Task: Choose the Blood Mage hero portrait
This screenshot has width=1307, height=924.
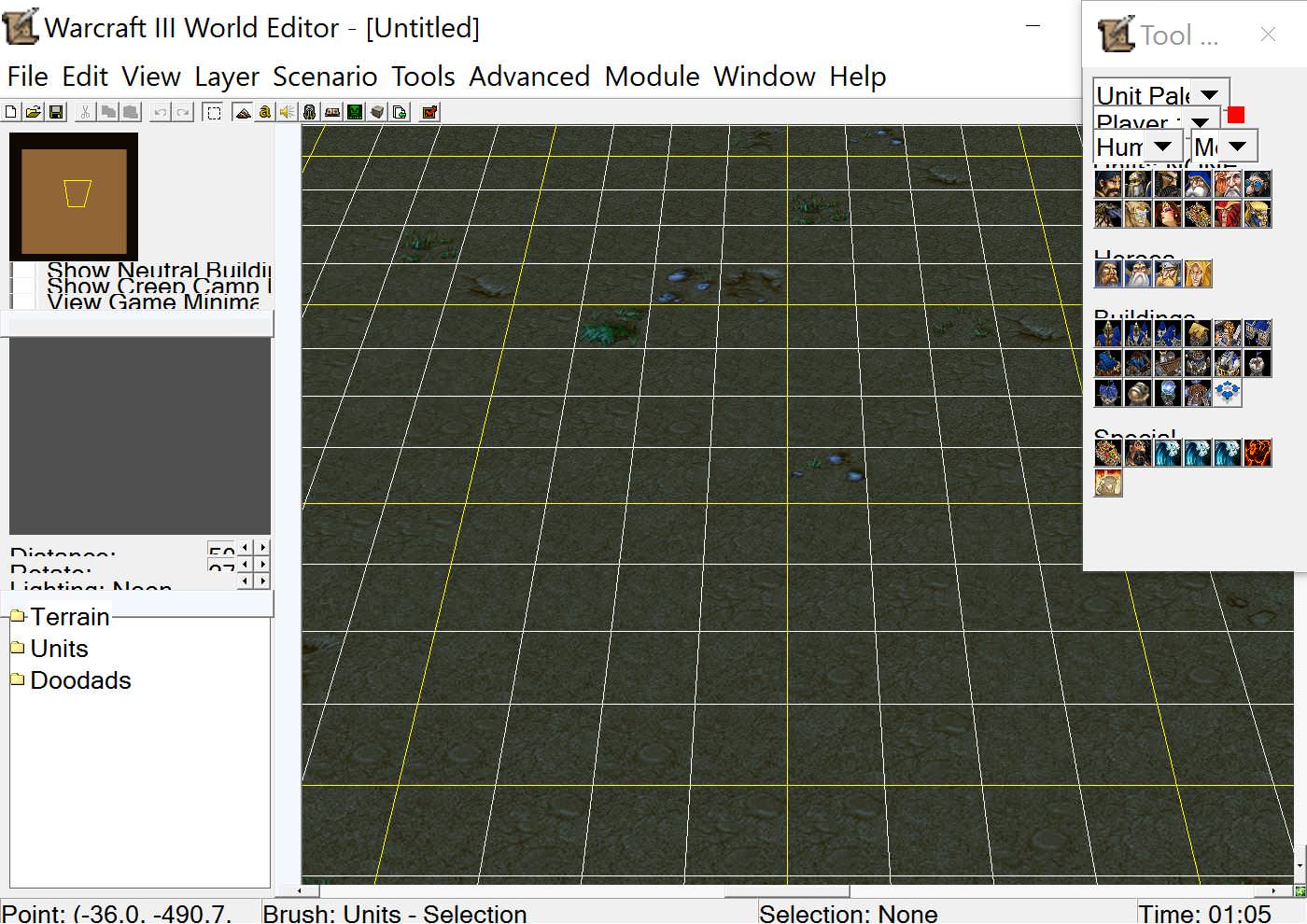Action: (x=1198, y=273)
